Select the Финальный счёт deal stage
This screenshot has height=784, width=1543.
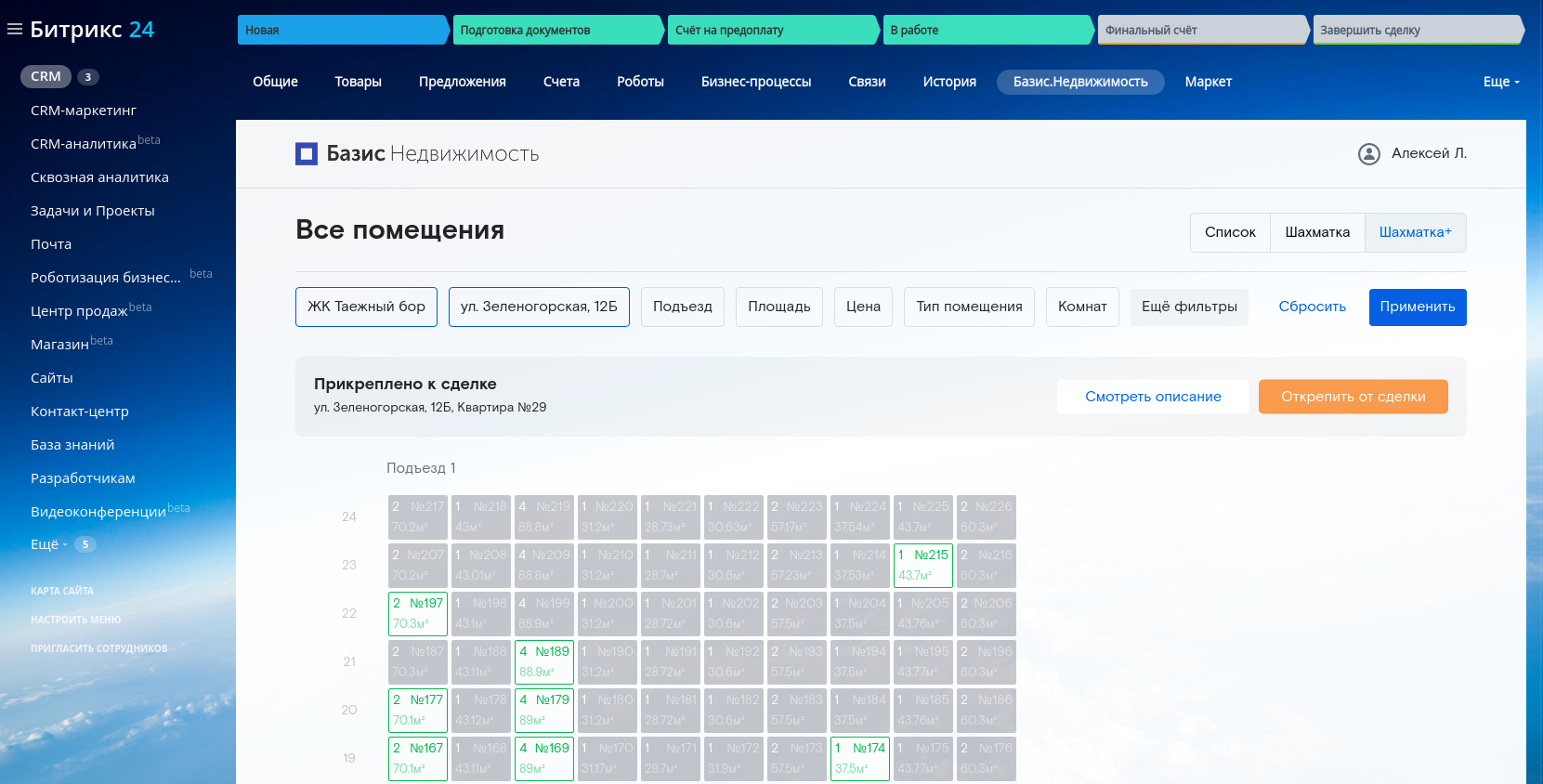point(1202,30)
